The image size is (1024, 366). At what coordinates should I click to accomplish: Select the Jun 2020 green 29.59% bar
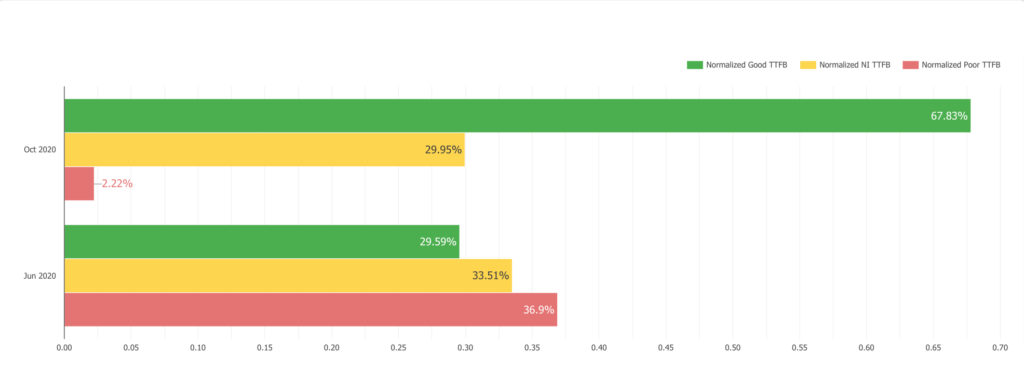262,241
